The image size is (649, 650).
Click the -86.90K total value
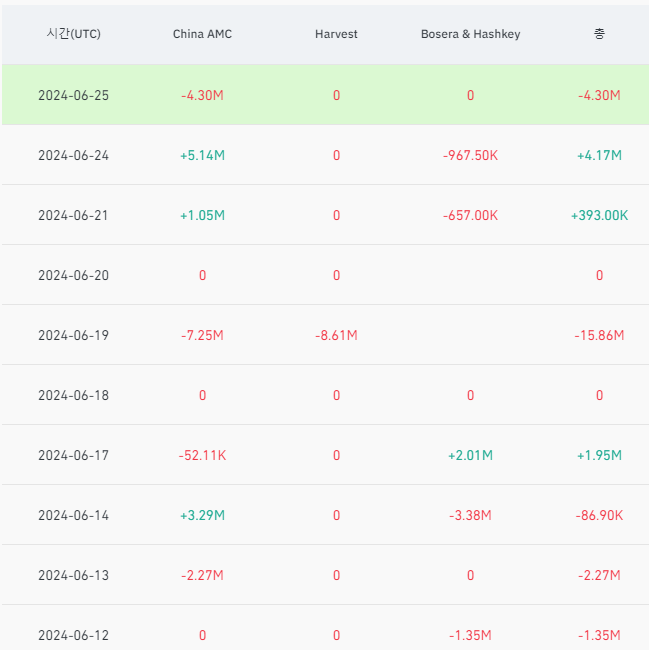[599, 515]
